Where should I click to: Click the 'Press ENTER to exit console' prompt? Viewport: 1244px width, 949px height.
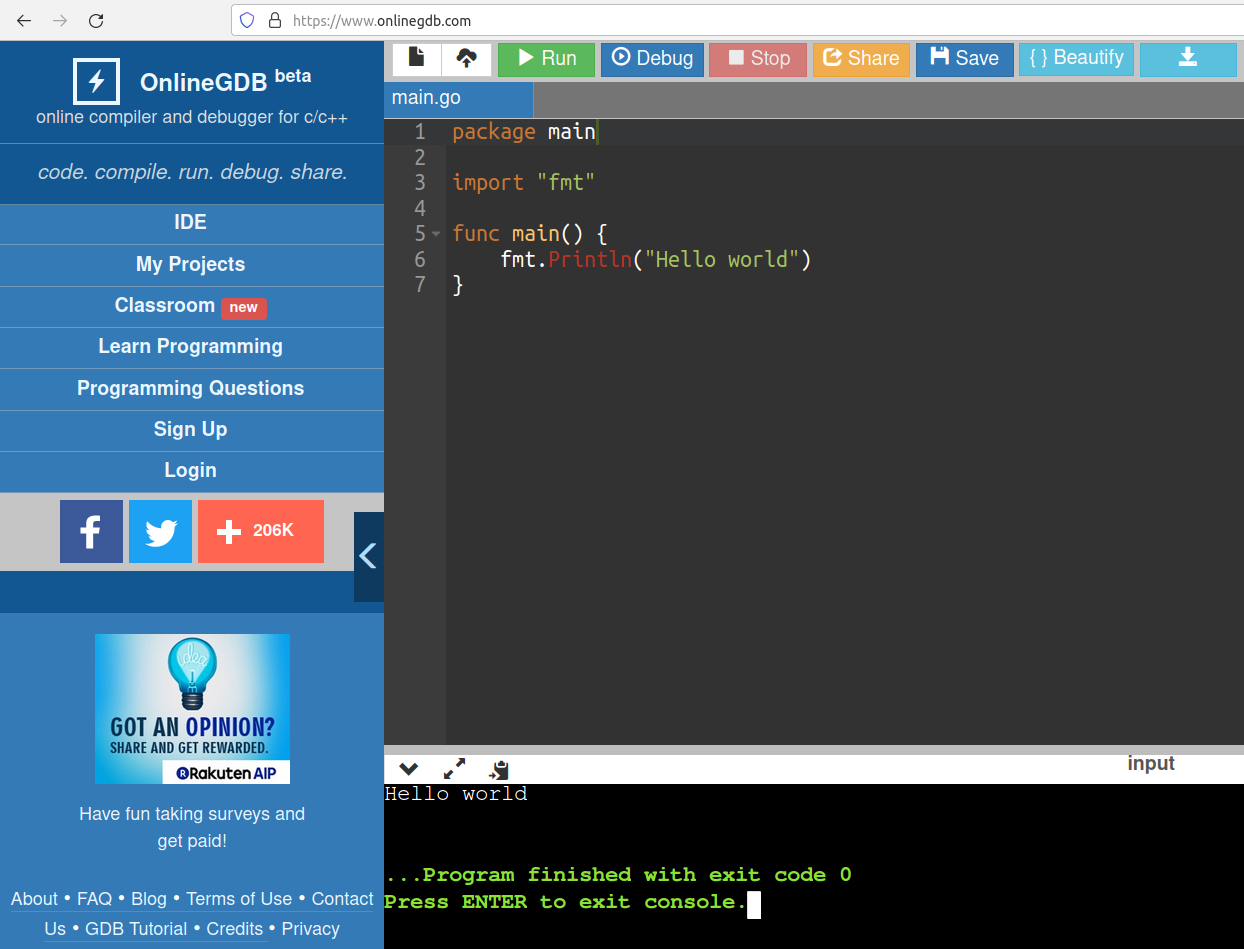(x=565, y=902)
